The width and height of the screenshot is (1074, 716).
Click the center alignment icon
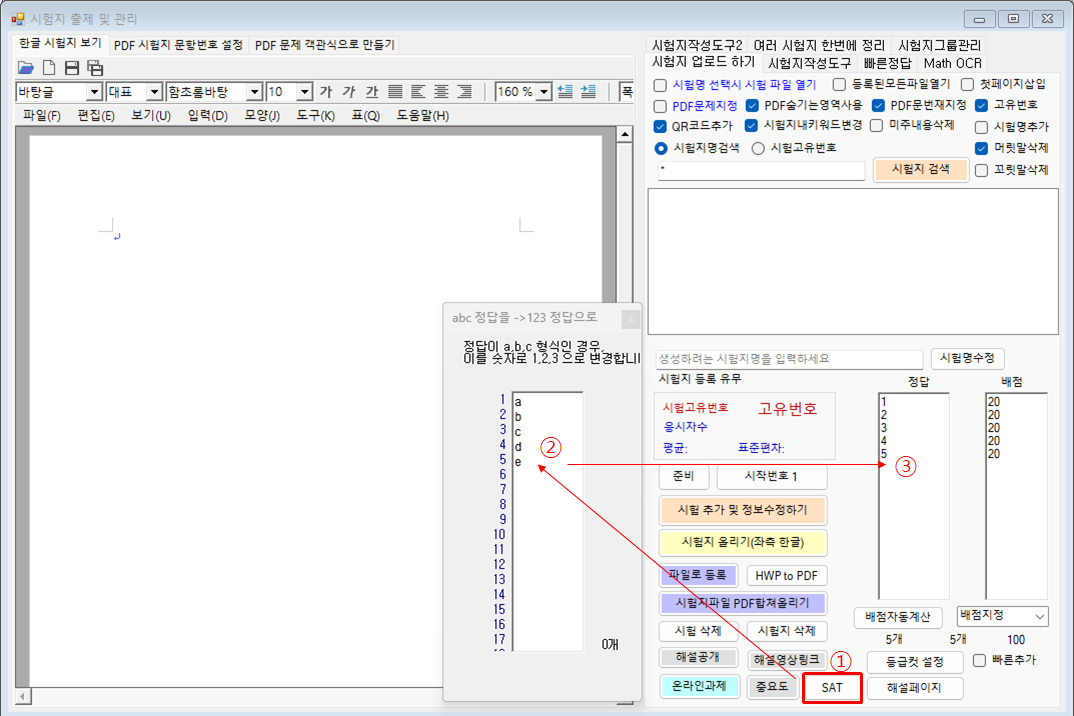pyautogui.click(x=441, y=92)
